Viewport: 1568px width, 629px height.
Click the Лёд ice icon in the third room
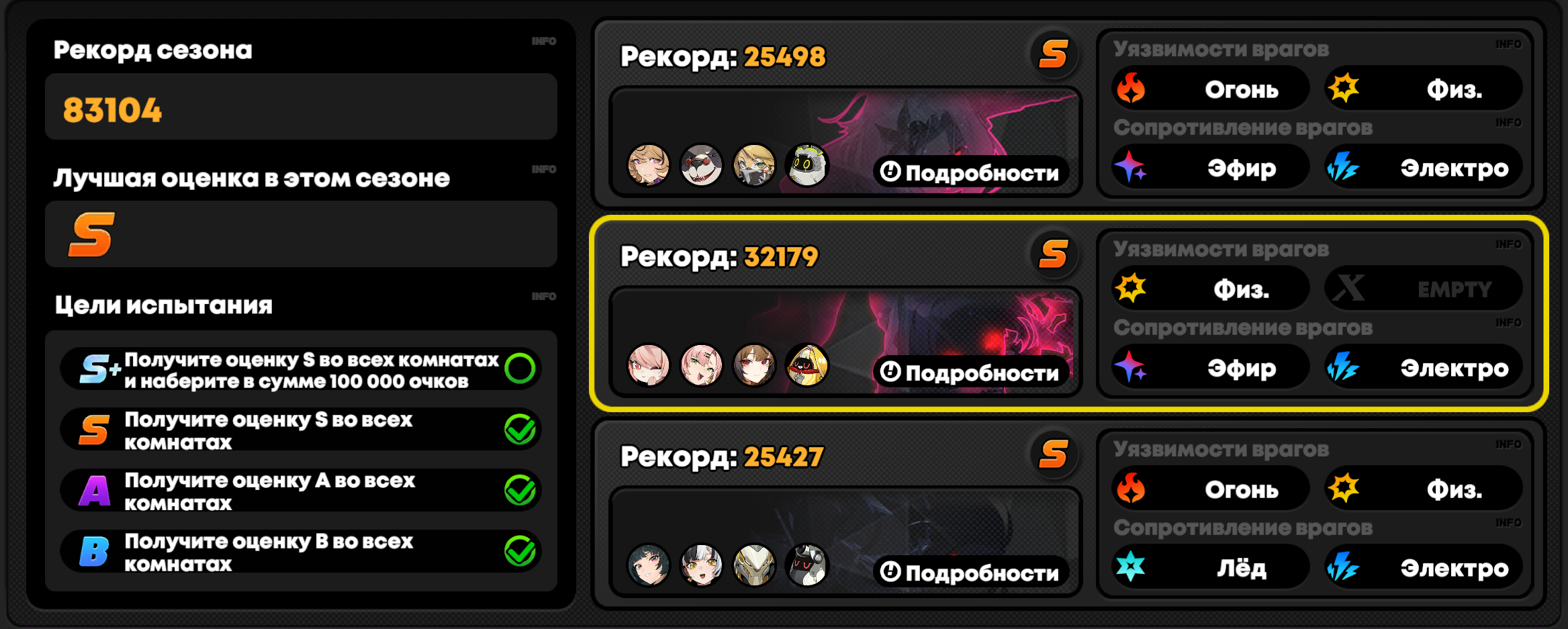coord(1131,567)
